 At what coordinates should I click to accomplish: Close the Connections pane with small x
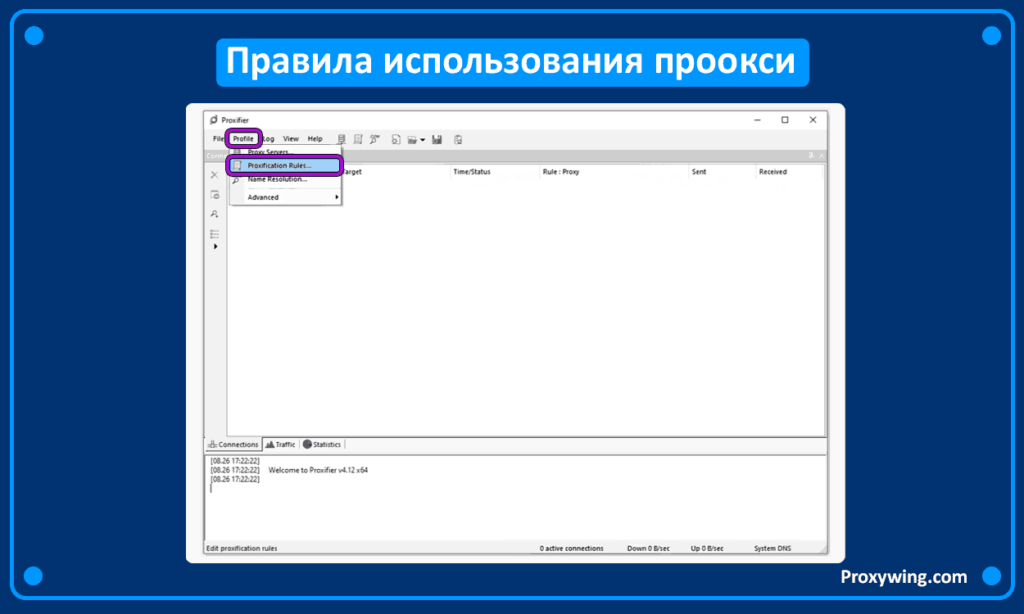click(822, 155)
